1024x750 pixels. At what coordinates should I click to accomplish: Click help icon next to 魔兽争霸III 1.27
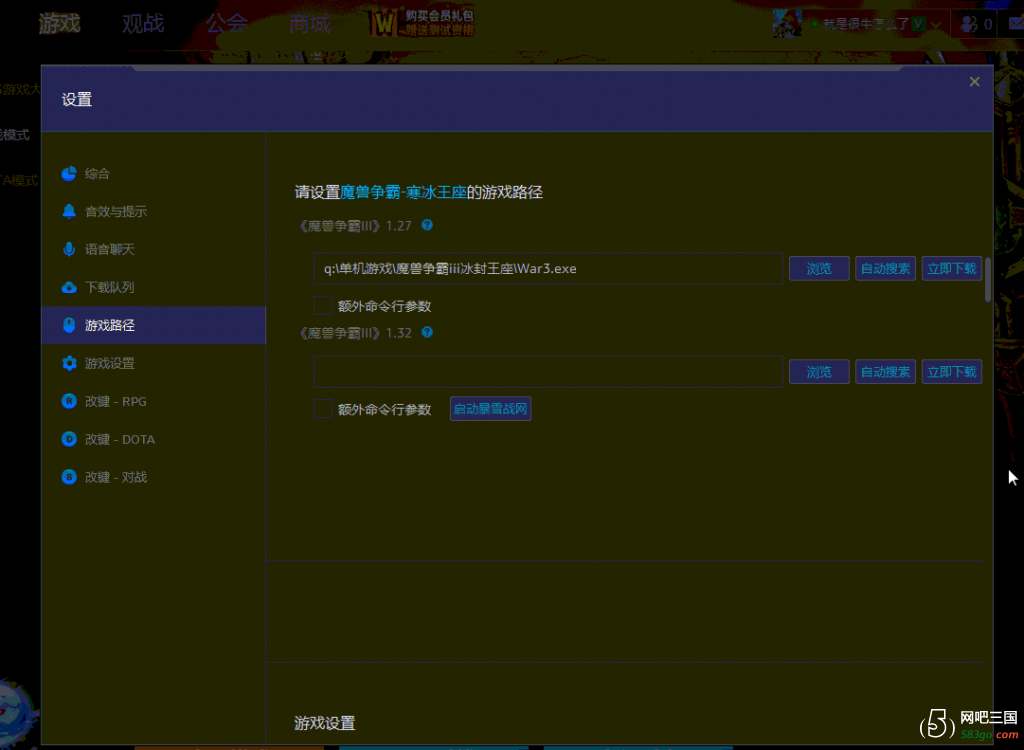(x=427, y=225)
